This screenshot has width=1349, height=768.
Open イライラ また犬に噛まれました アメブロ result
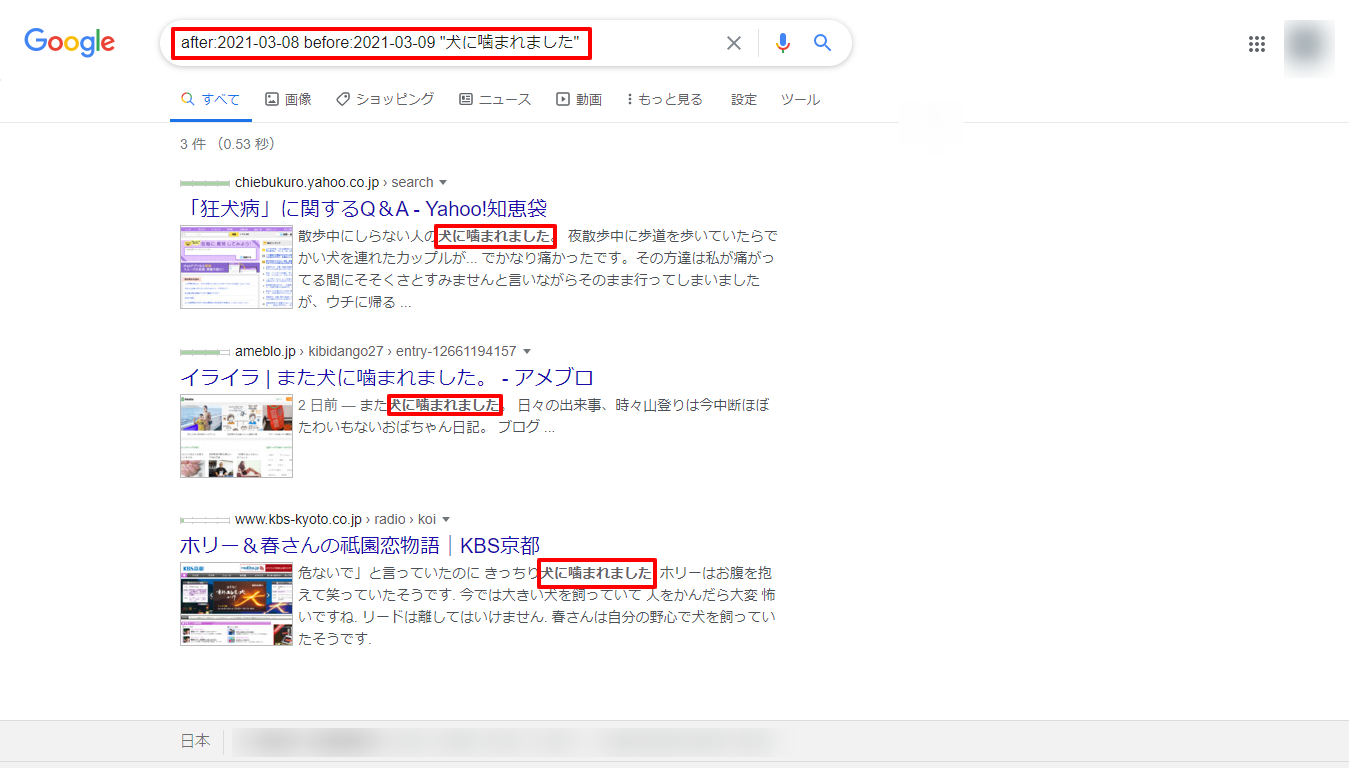387,377
